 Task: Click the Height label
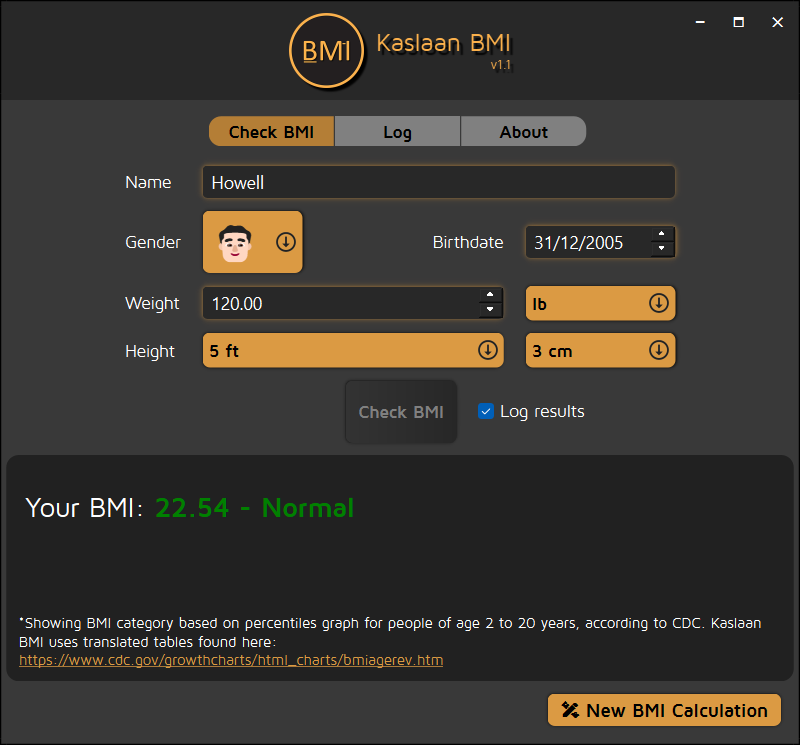150,351
